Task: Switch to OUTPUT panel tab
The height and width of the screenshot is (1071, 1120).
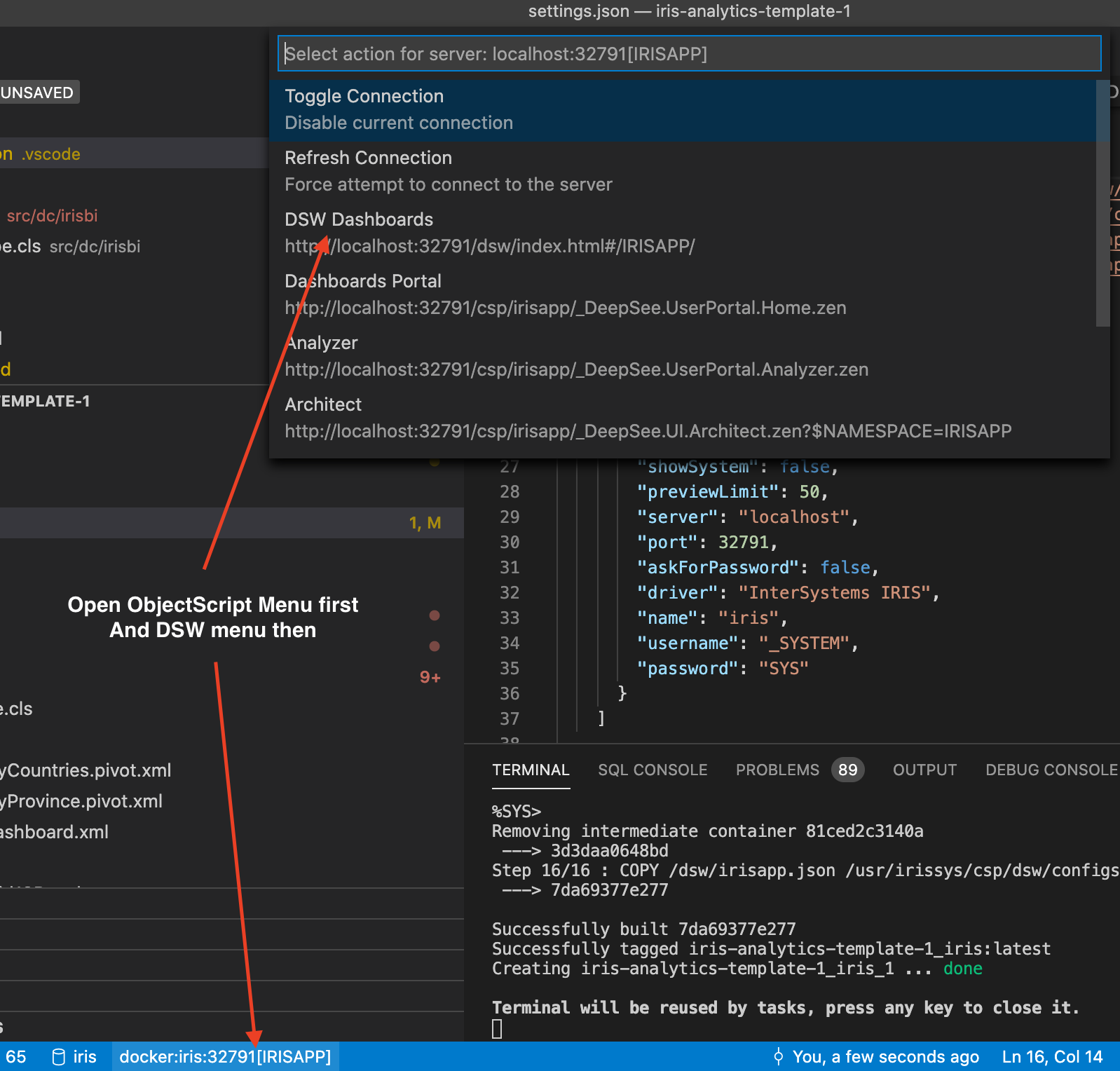Action: pyautogui.click(x=924, y=770)
